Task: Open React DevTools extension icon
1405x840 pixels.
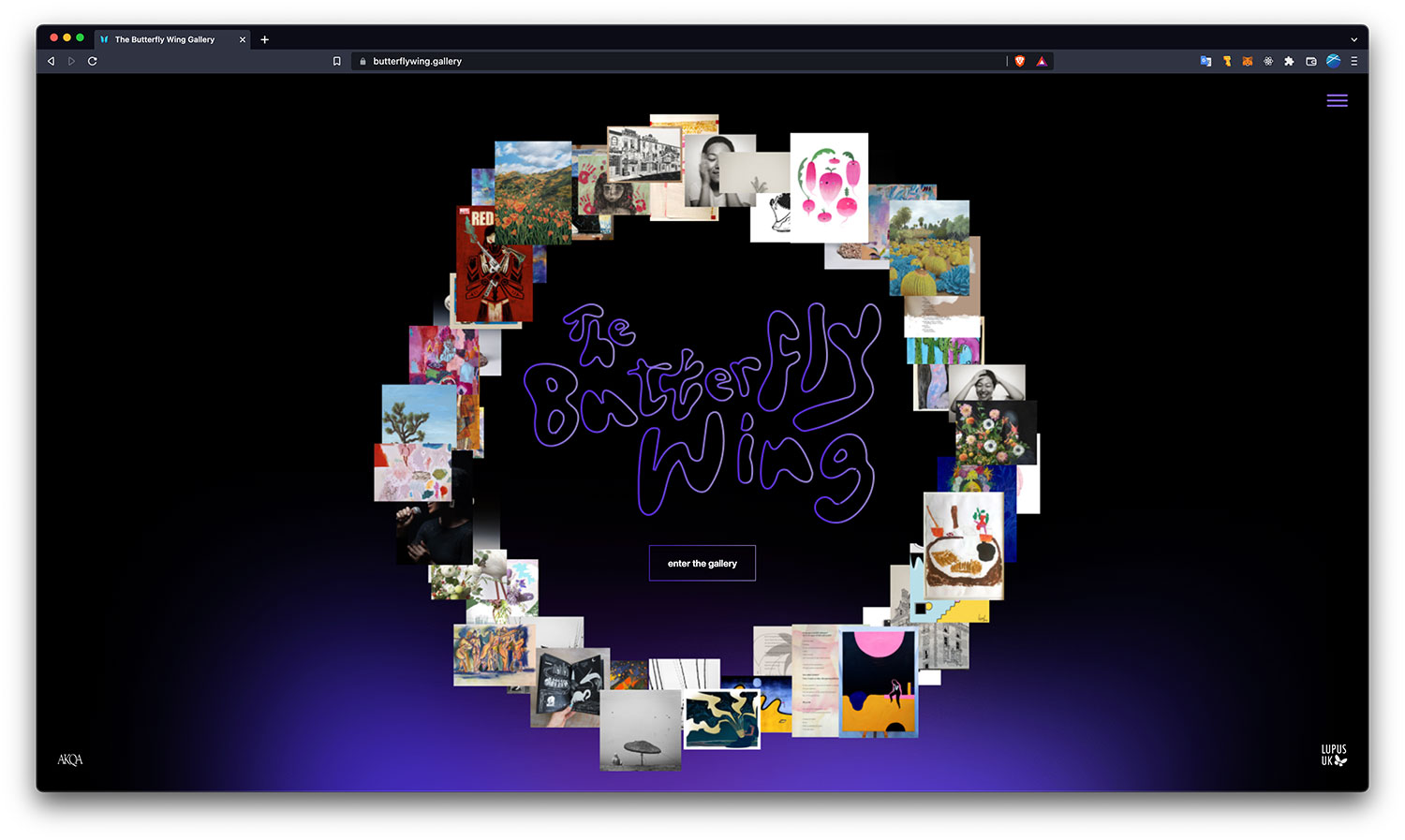Action: click(1268, 61)
